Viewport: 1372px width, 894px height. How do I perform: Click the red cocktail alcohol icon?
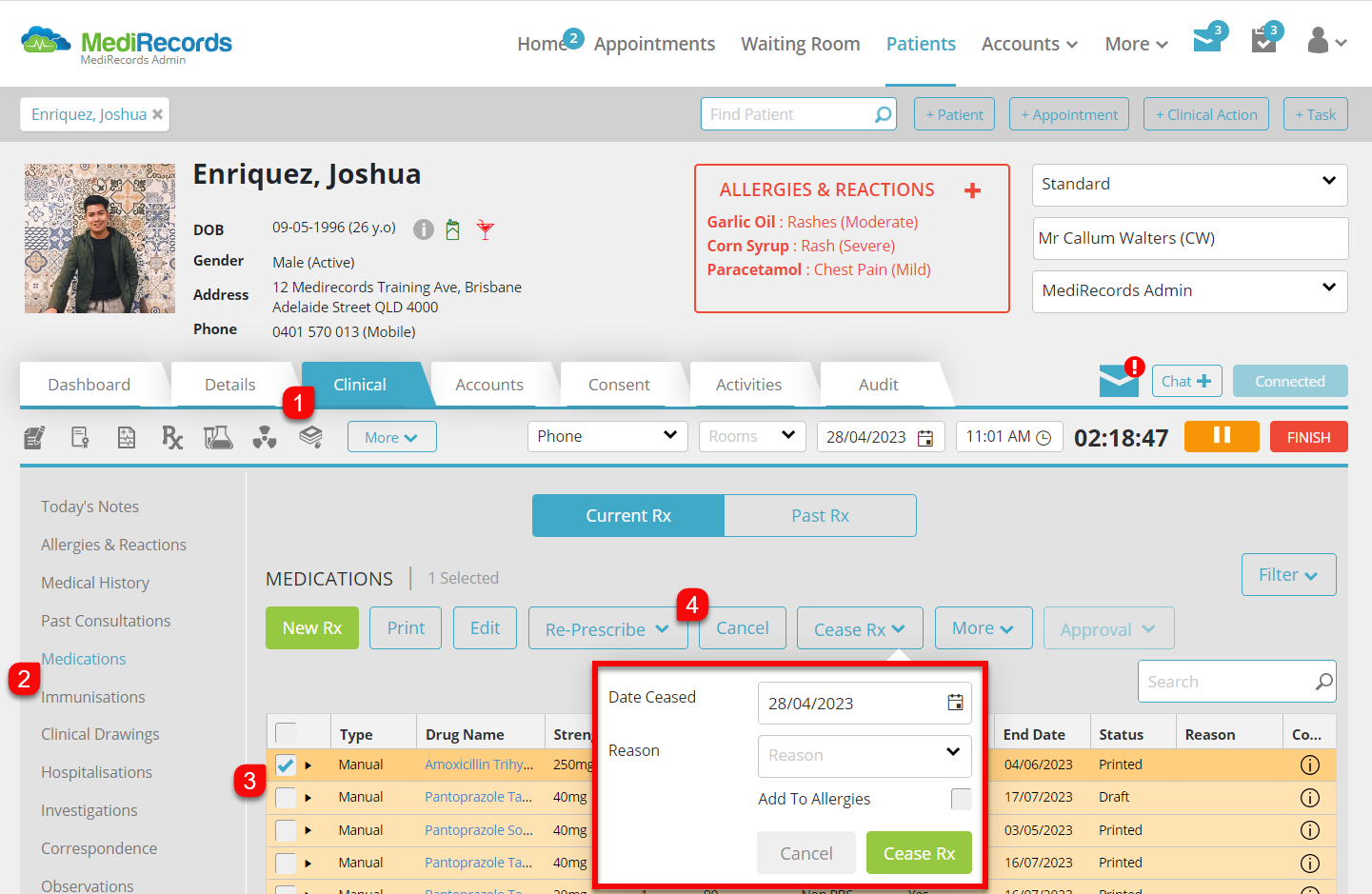click(486, 229)
